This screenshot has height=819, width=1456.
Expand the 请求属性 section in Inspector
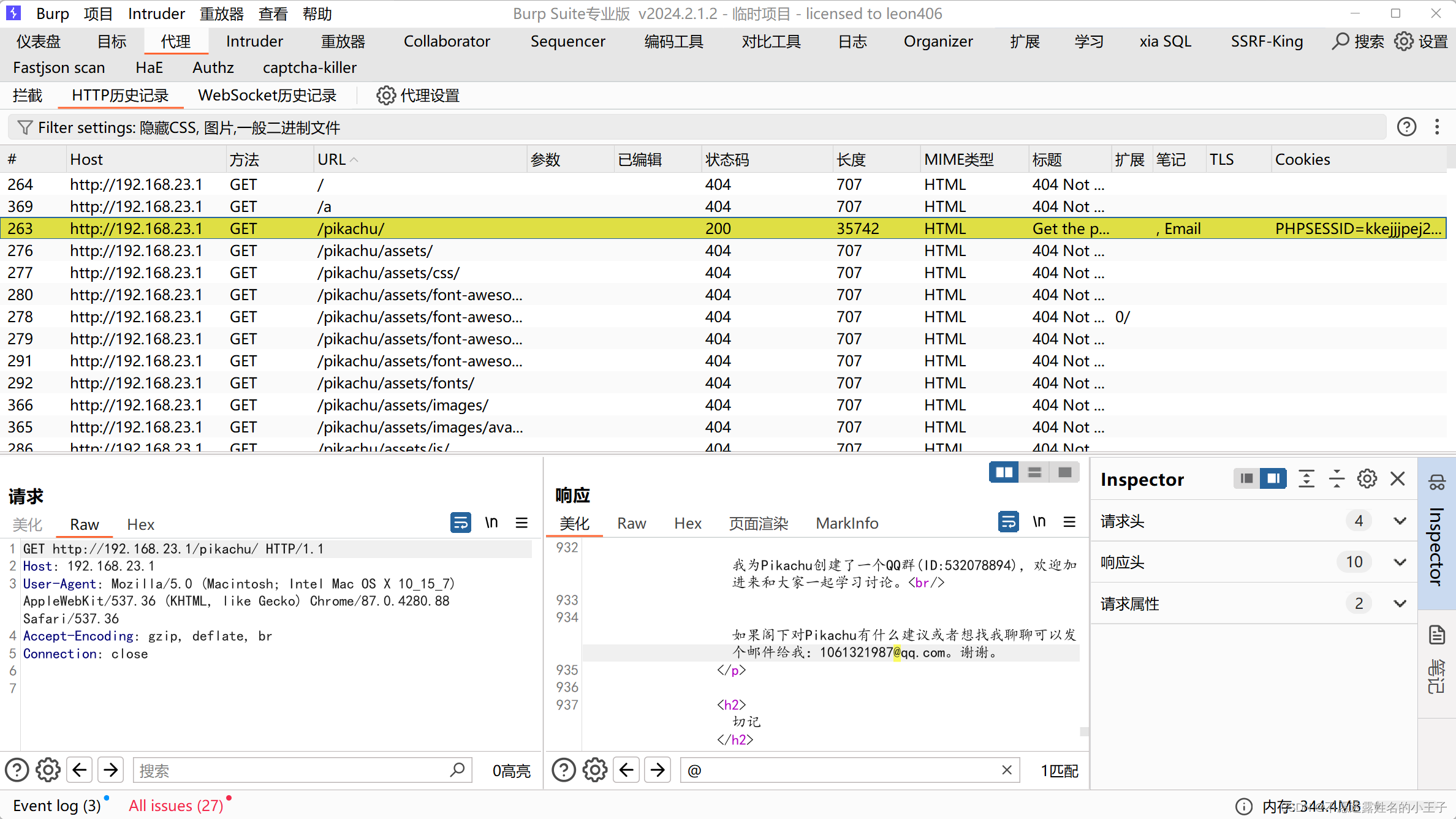click(x=1400, y=603)
